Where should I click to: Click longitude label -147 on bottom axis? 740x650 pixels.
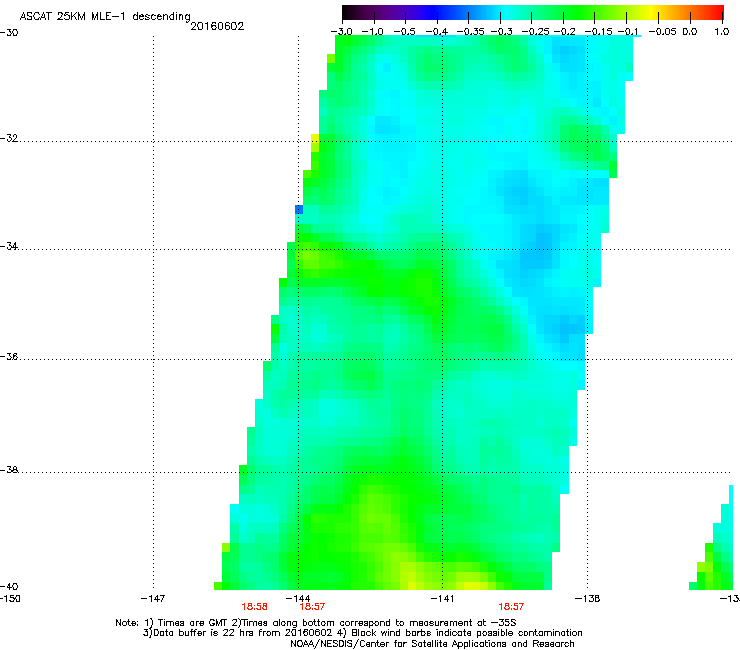click(x=153, y=599)
